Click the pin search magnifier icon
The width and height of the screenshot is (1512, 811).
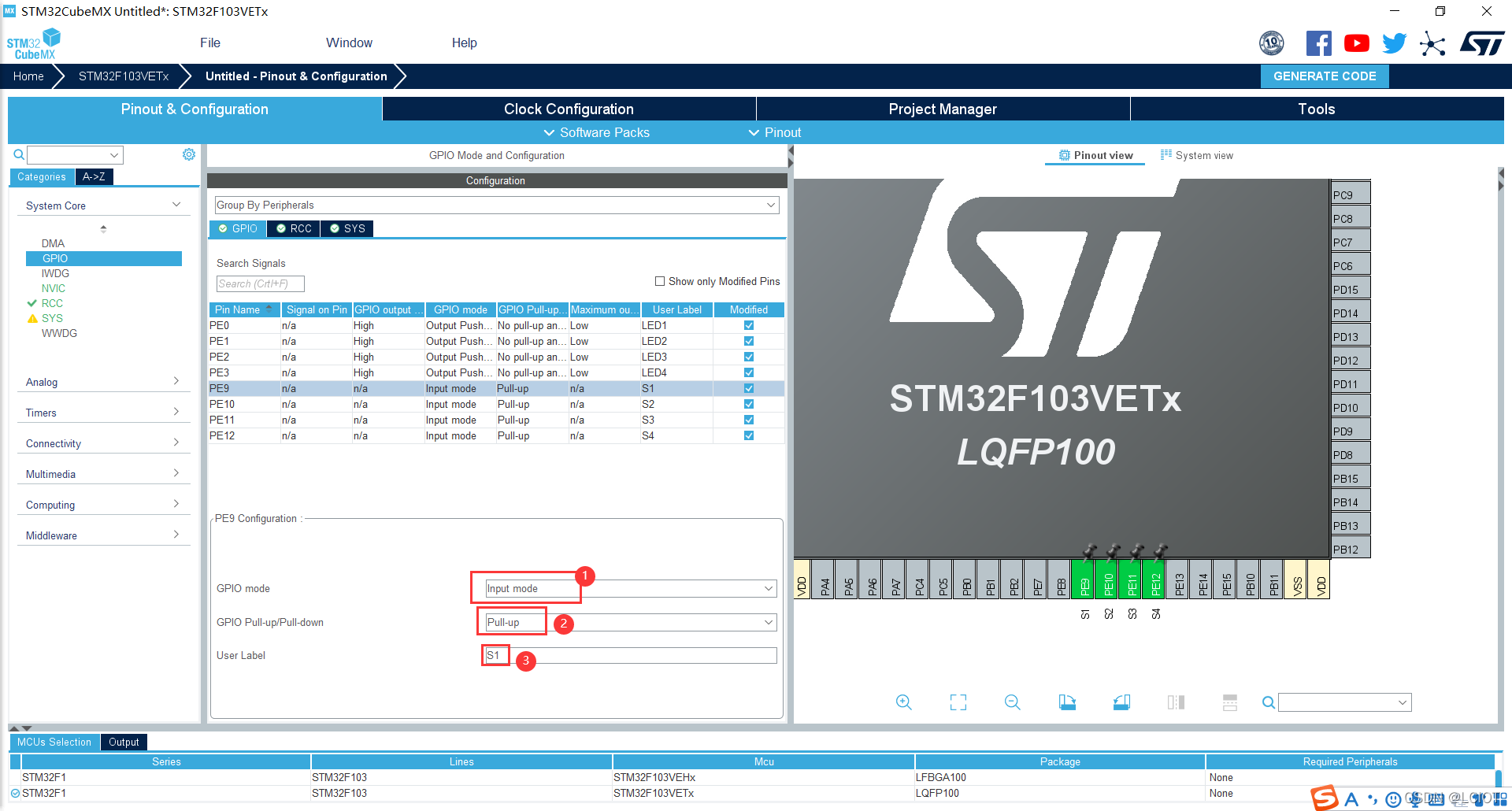[x=1268, y=702]
